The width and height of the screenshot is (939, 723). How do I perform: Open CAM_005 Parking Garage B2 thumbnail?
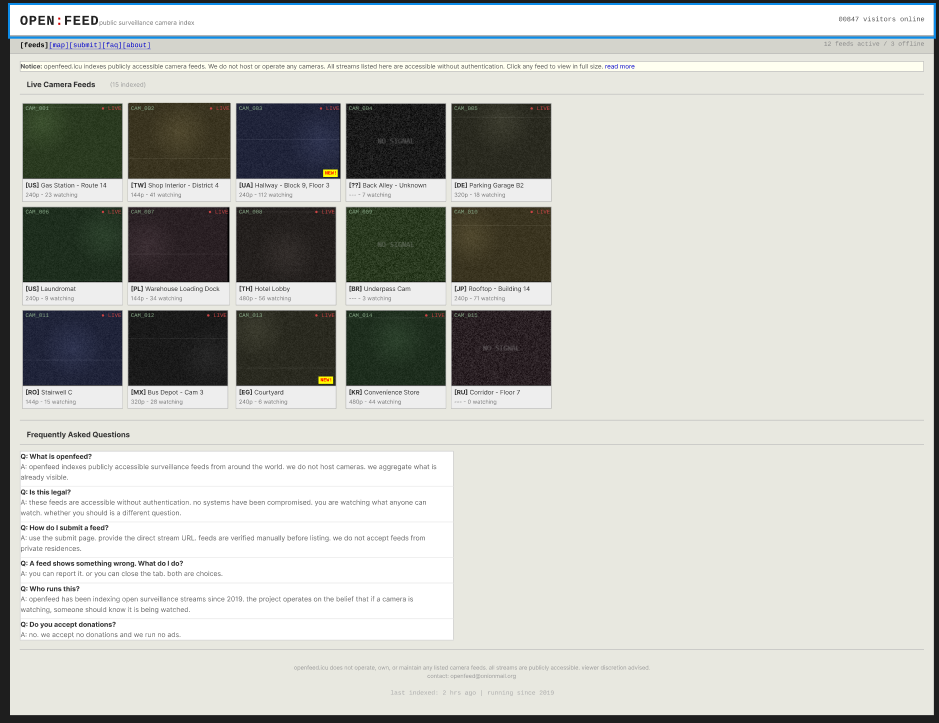pos(501,141)
